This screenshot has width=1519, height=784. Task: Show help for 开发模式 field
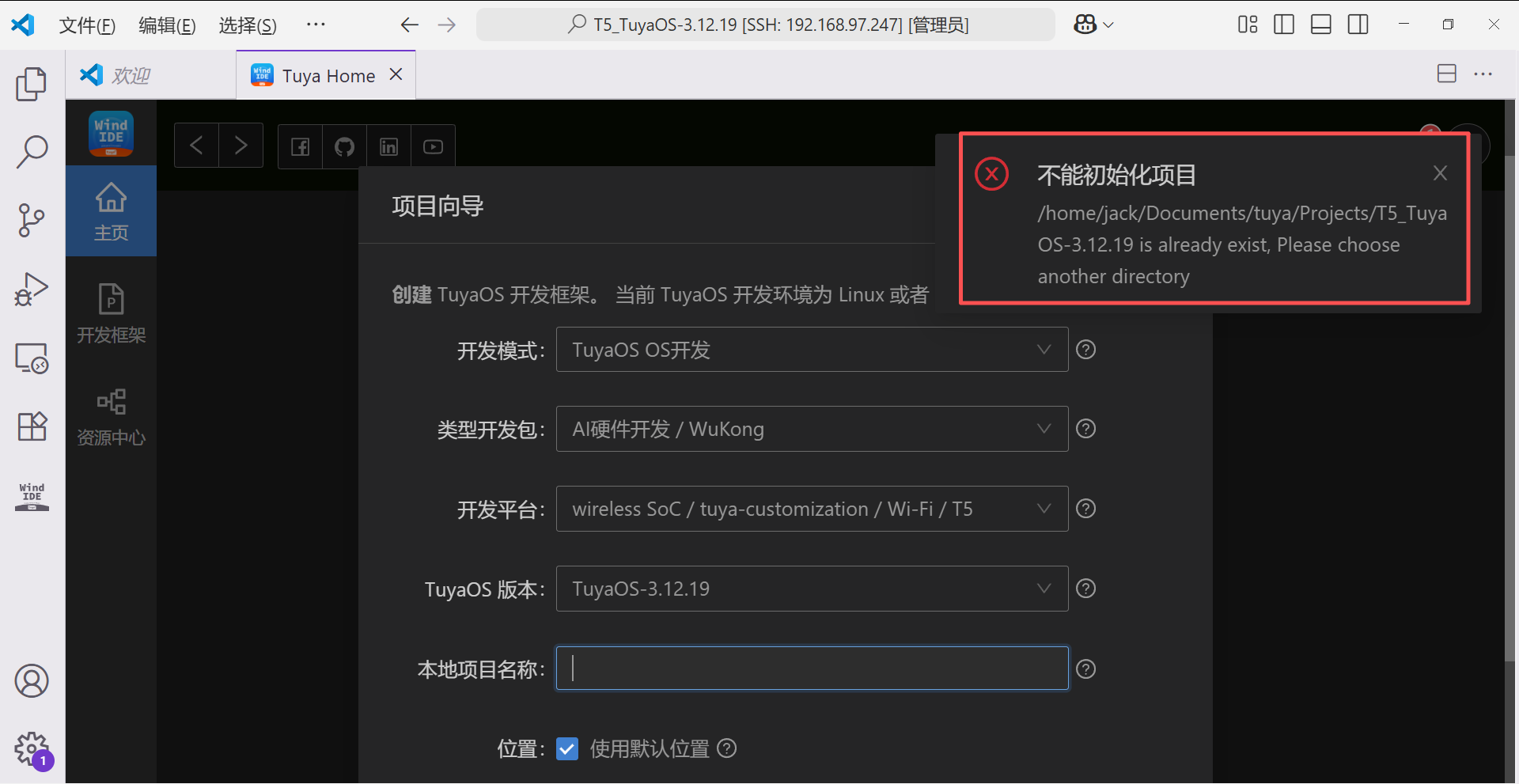[1086, 349]
